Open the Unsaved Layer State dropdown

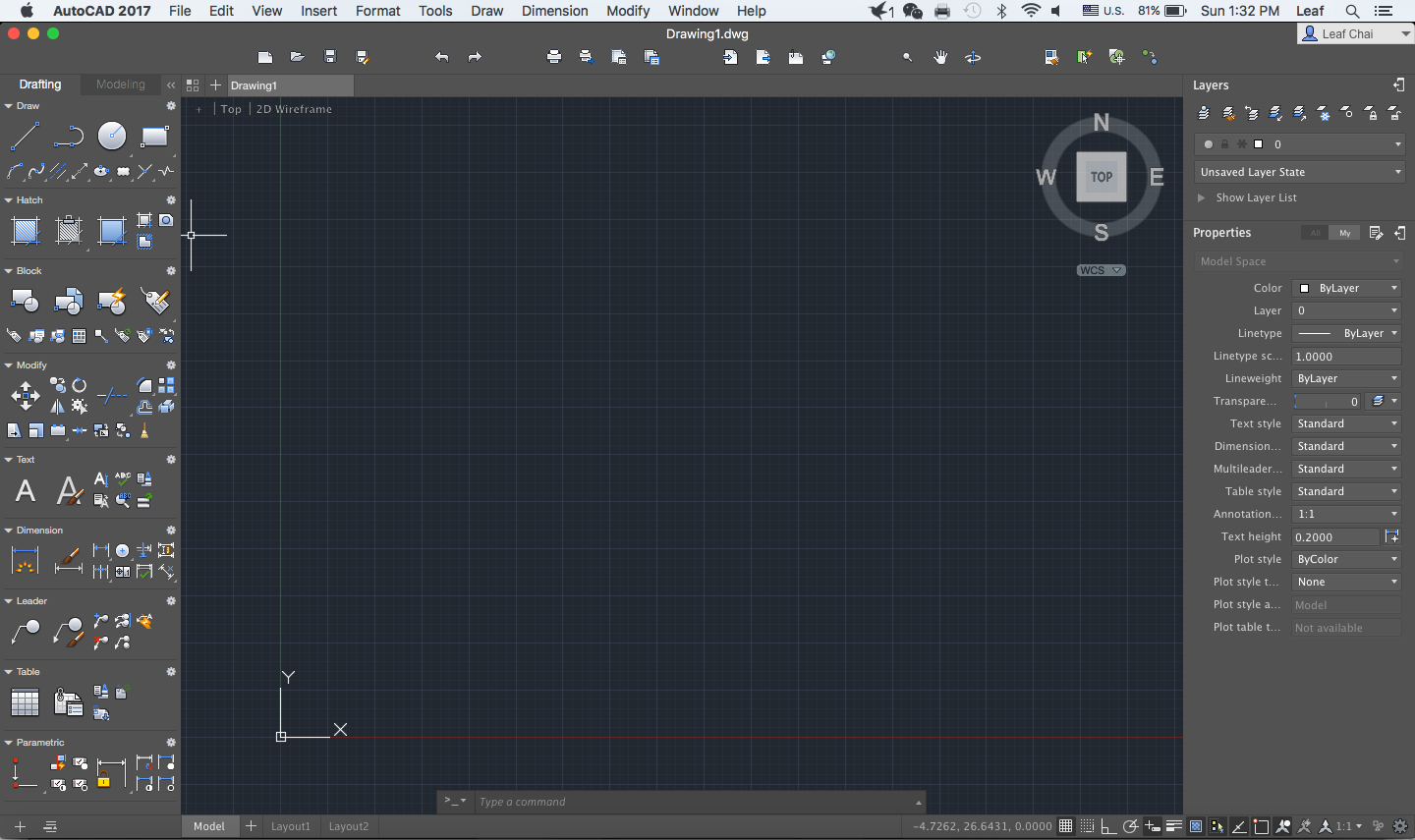[x=1299, y=171]
